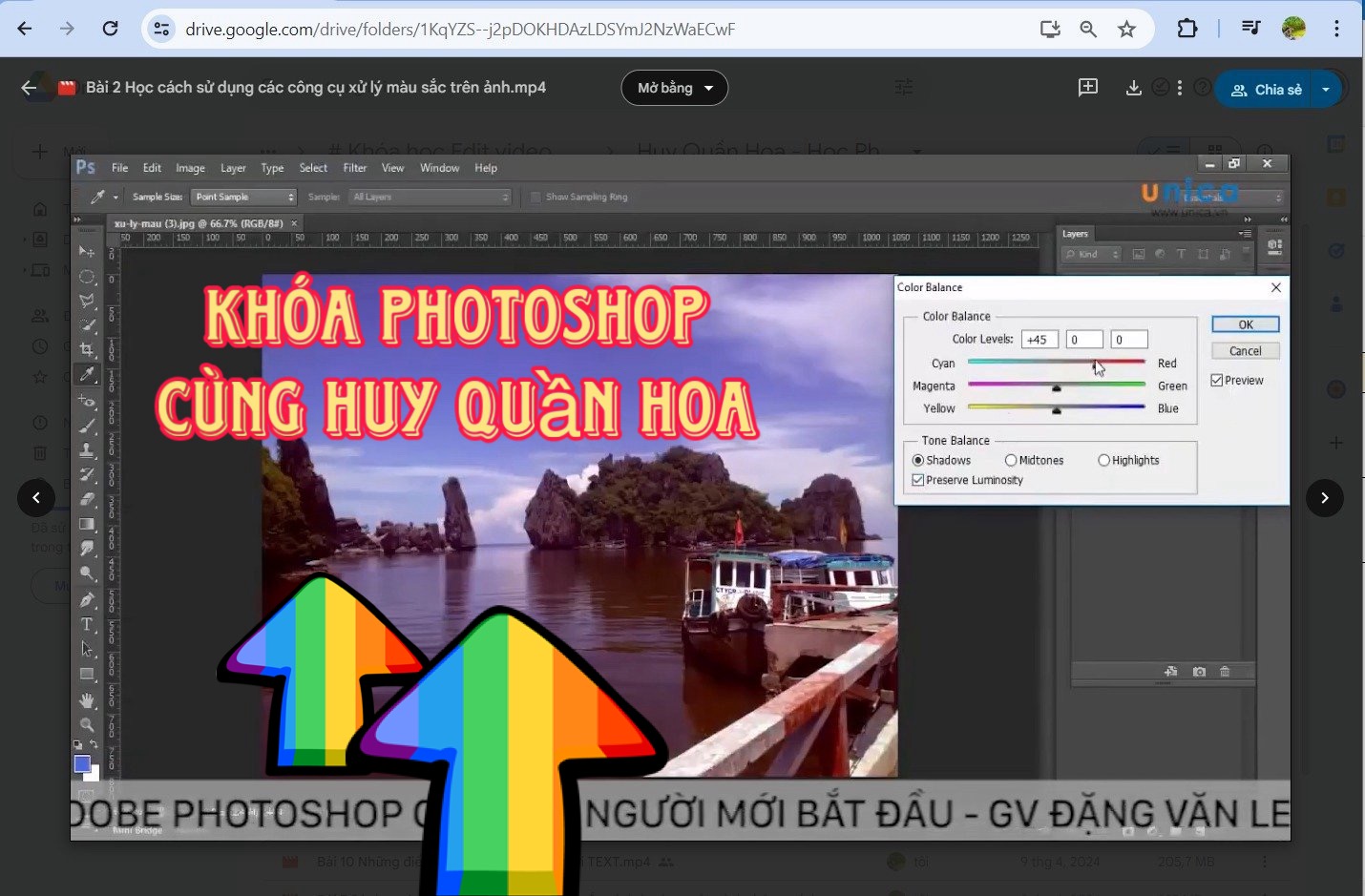
Task: Select the History Brush tool
Action: [87, 474]
